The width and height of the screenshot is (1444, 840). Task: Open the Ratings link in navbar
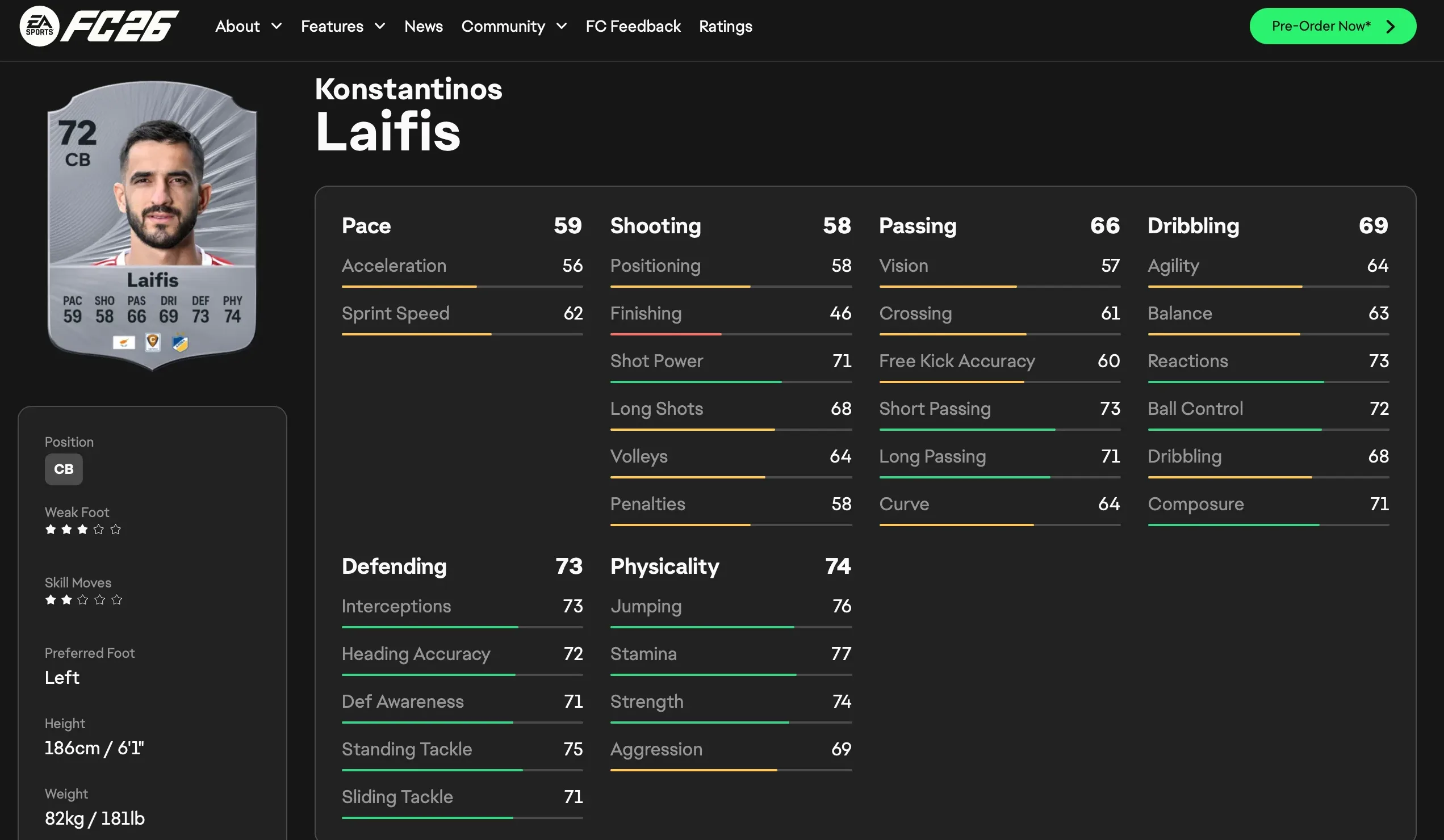click(726, 26)
